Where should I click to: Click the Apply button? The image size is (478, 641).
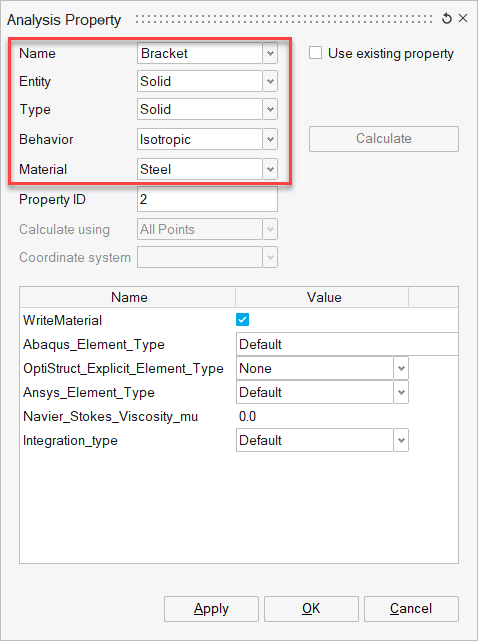click(211, 609)
